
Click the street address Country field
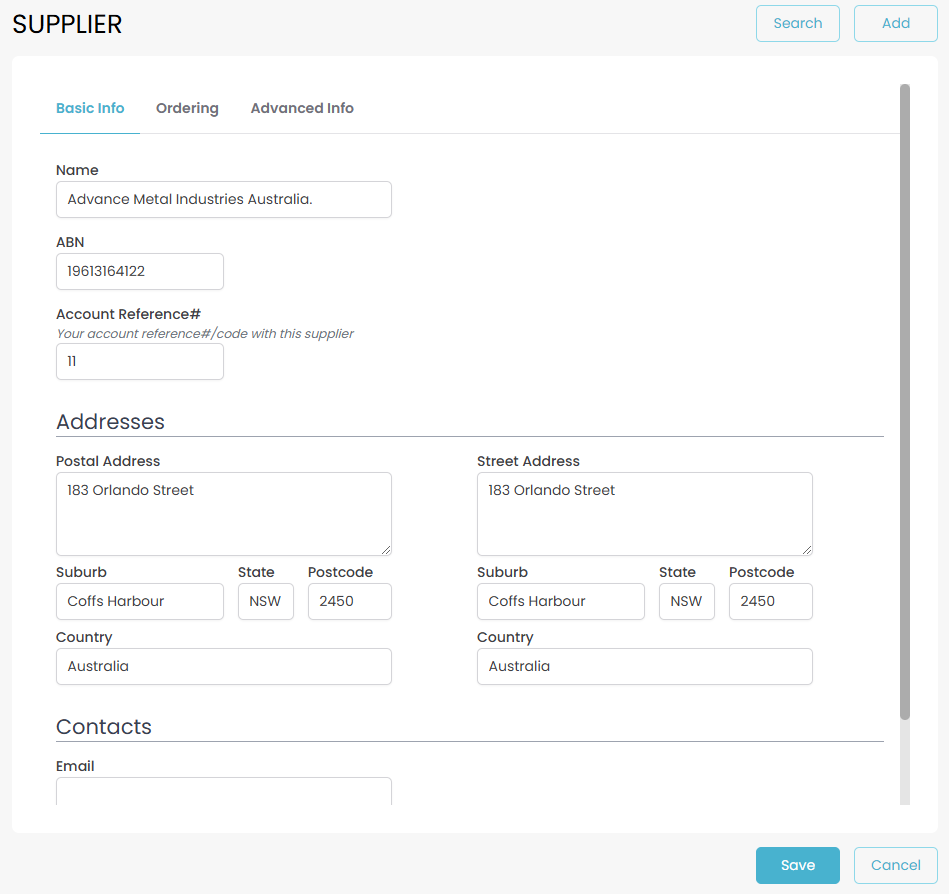pyautogui.click(x=644, y=666)
